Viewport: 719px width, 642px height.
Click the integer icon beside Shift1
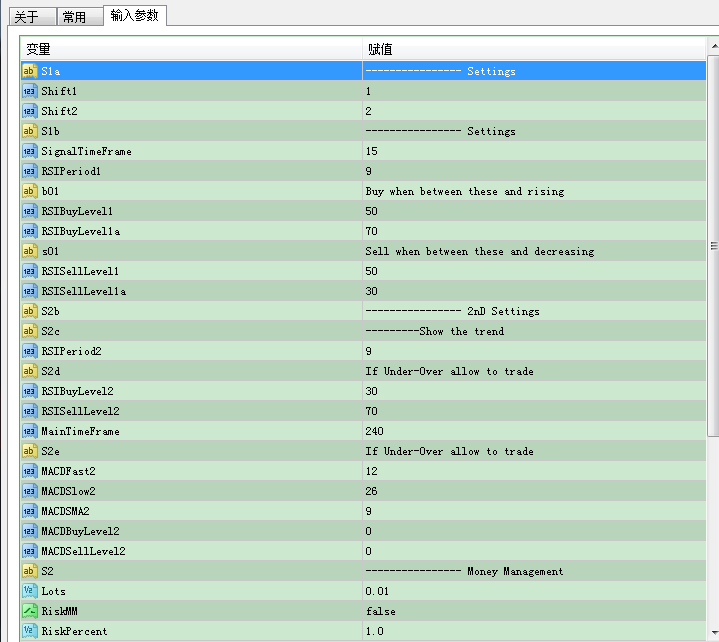pos(29,91)
